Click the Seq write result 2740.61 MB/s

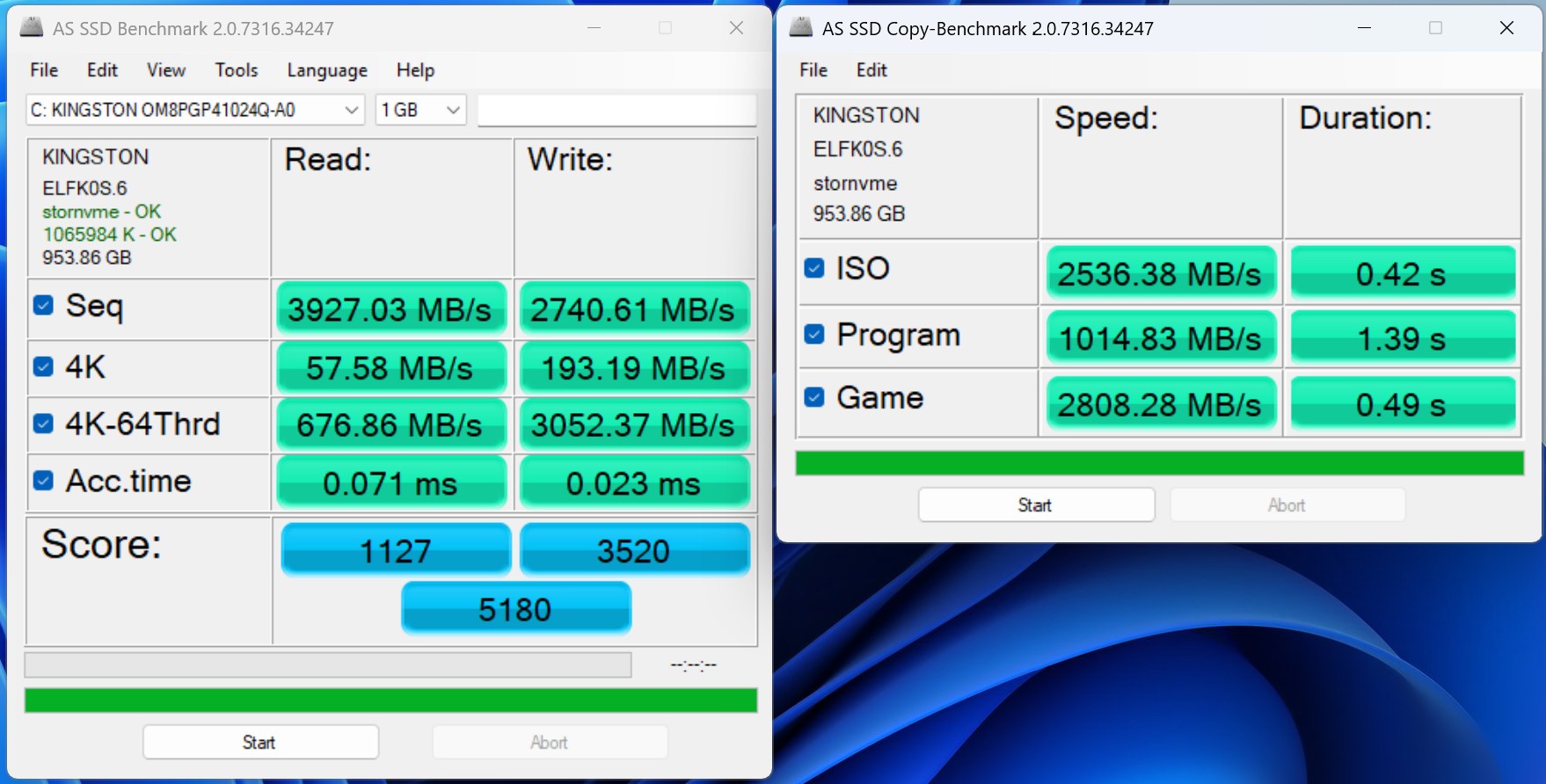(634, 309)
